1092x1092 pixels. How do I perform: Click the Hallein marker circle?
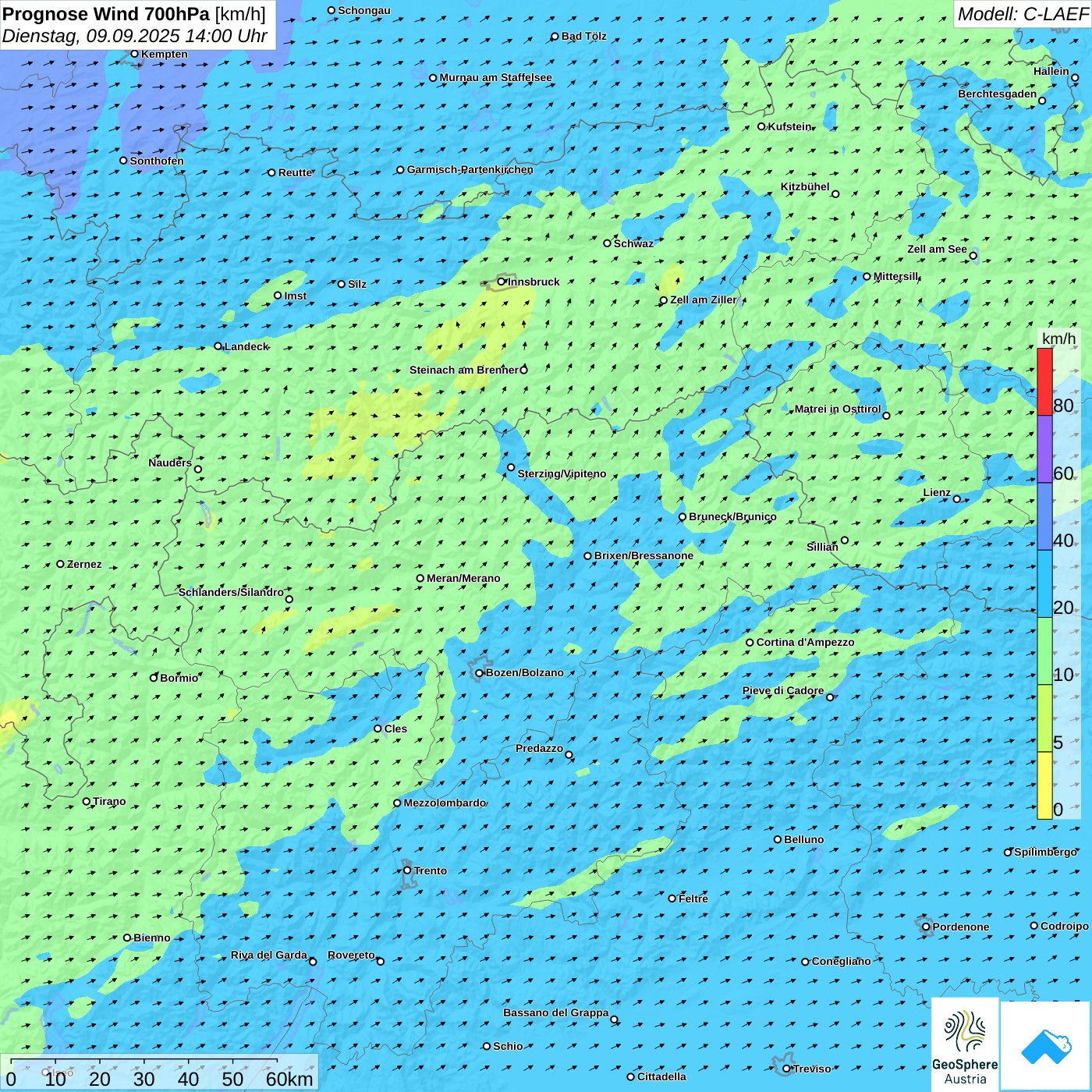[1075, 78]
